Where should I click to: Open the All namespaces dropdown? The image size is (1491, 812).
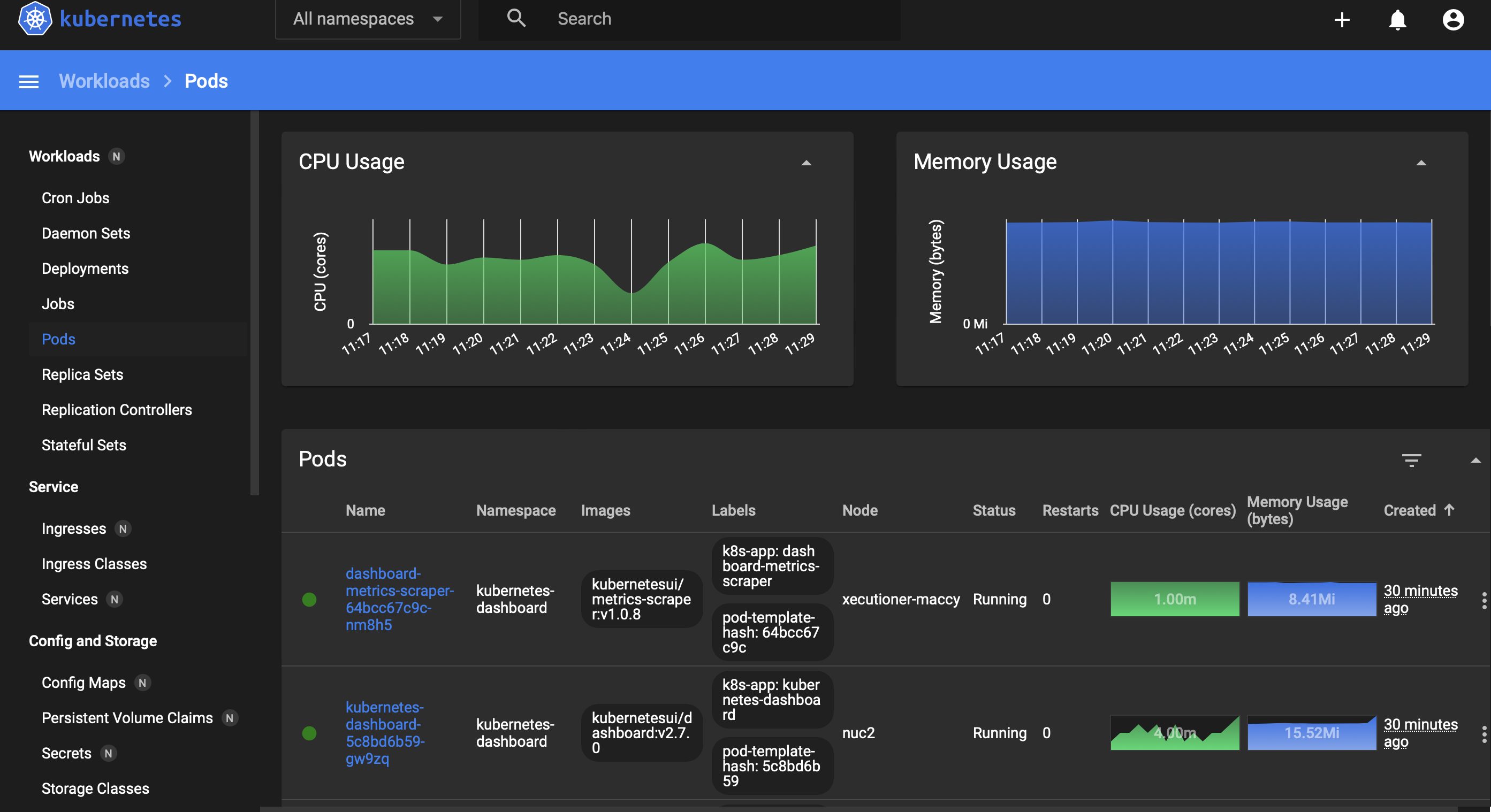click(x=368, y=19)
